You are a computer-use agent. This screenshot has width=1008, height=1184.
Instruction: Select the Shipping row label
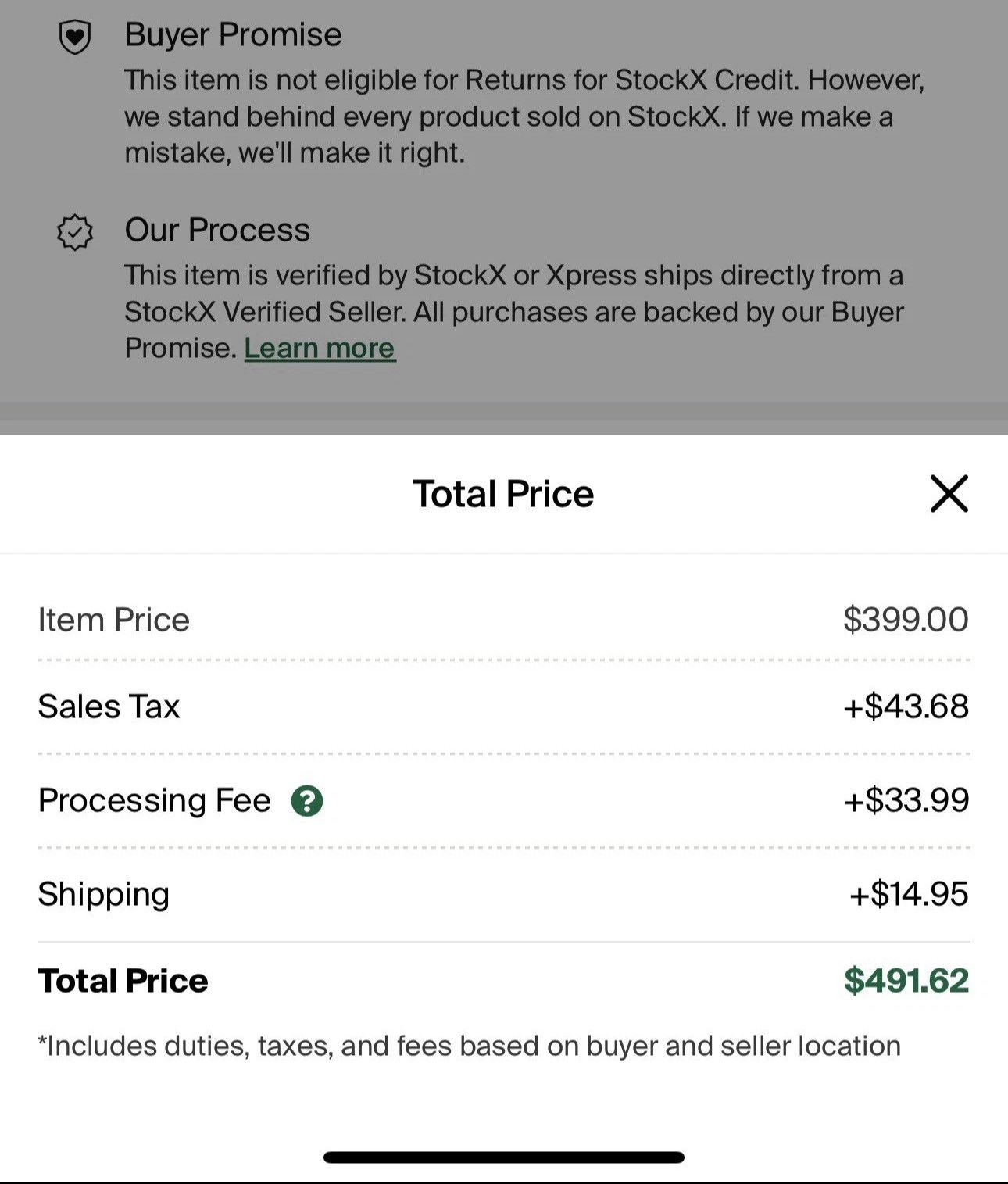click(104, 895)
